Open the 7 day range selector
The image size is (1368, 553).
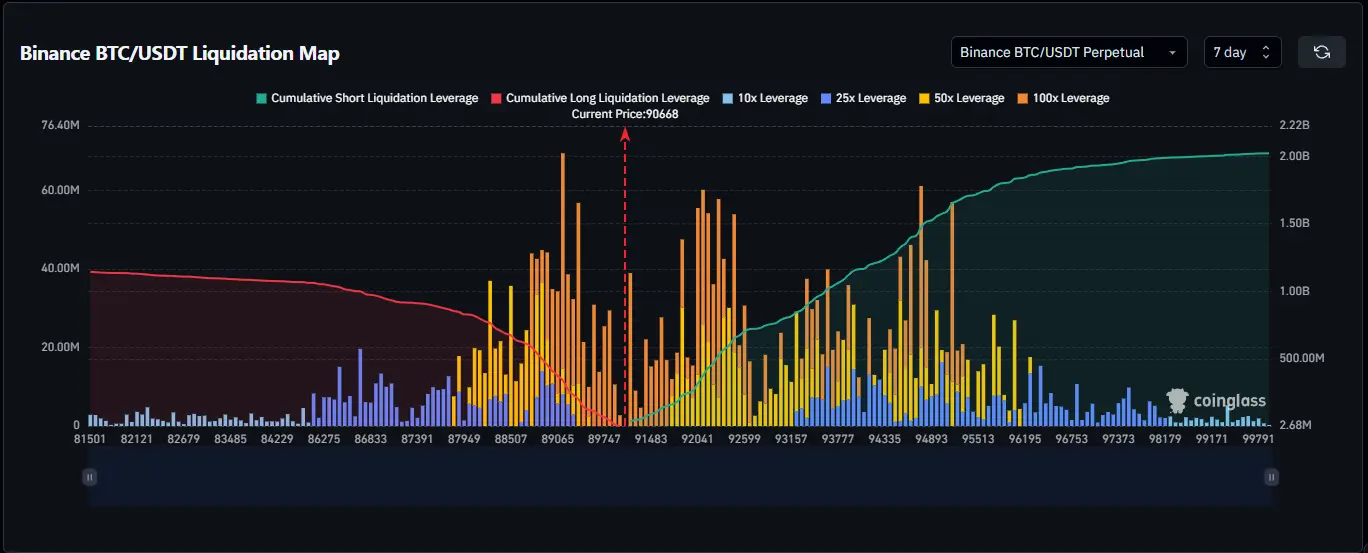pyautogui.click(x=1241, y=52)
